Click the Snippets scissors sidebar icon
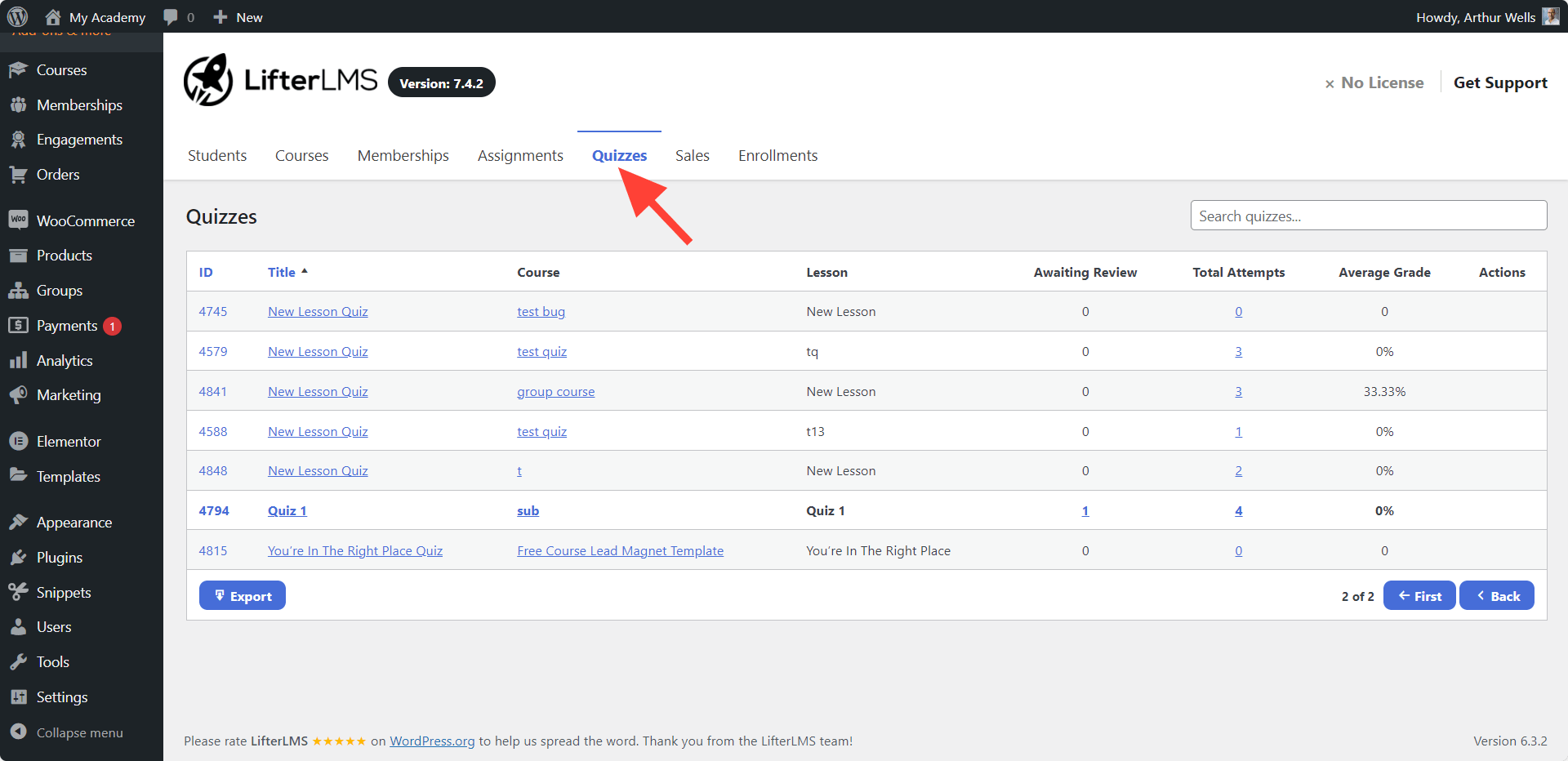This screenshot has height=761, width=1568. tap(18, 592)
